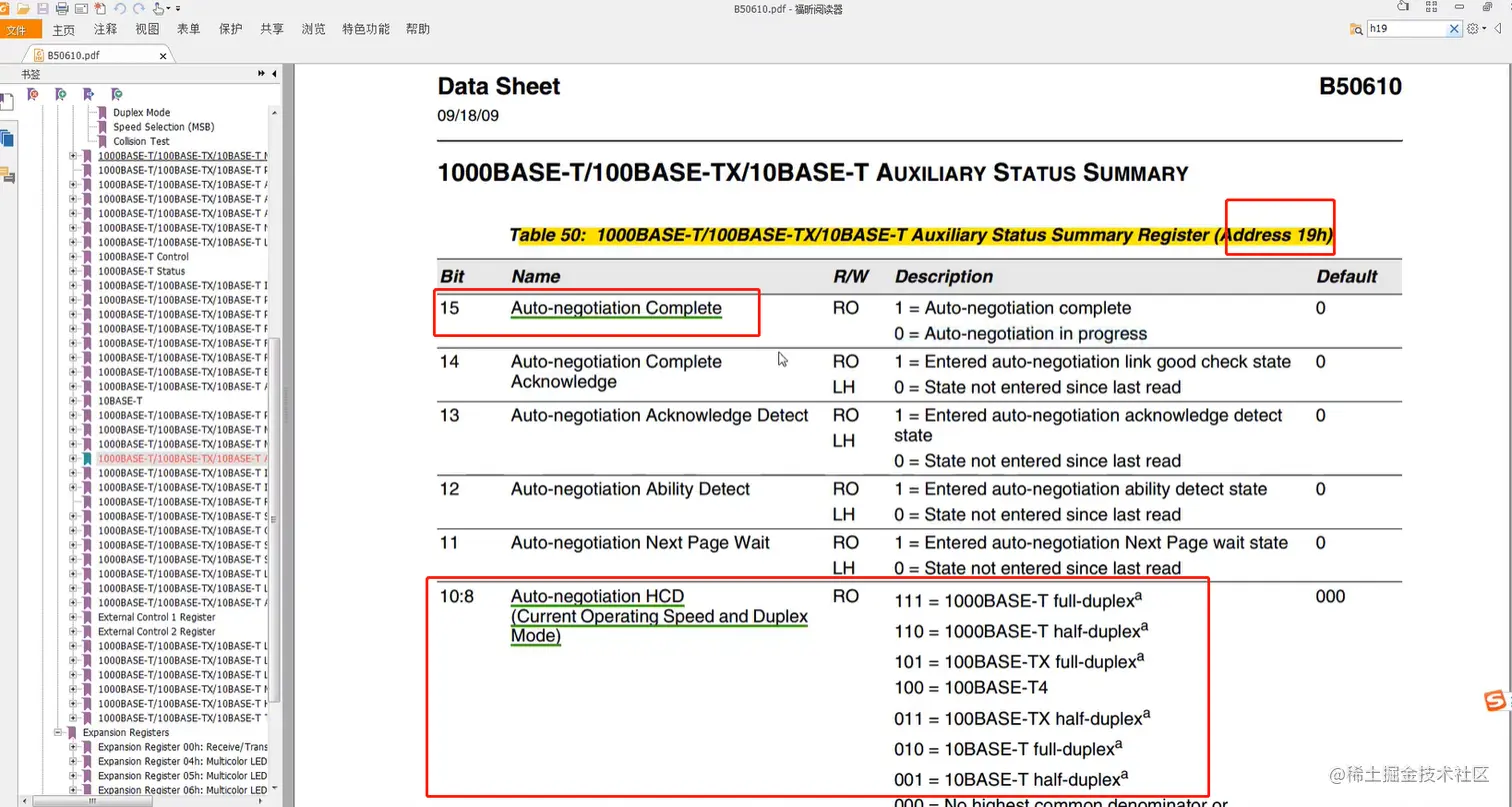Open the dropdown arrow beside search settings gear
The image size is (1512, 807).
(1483, 29)
